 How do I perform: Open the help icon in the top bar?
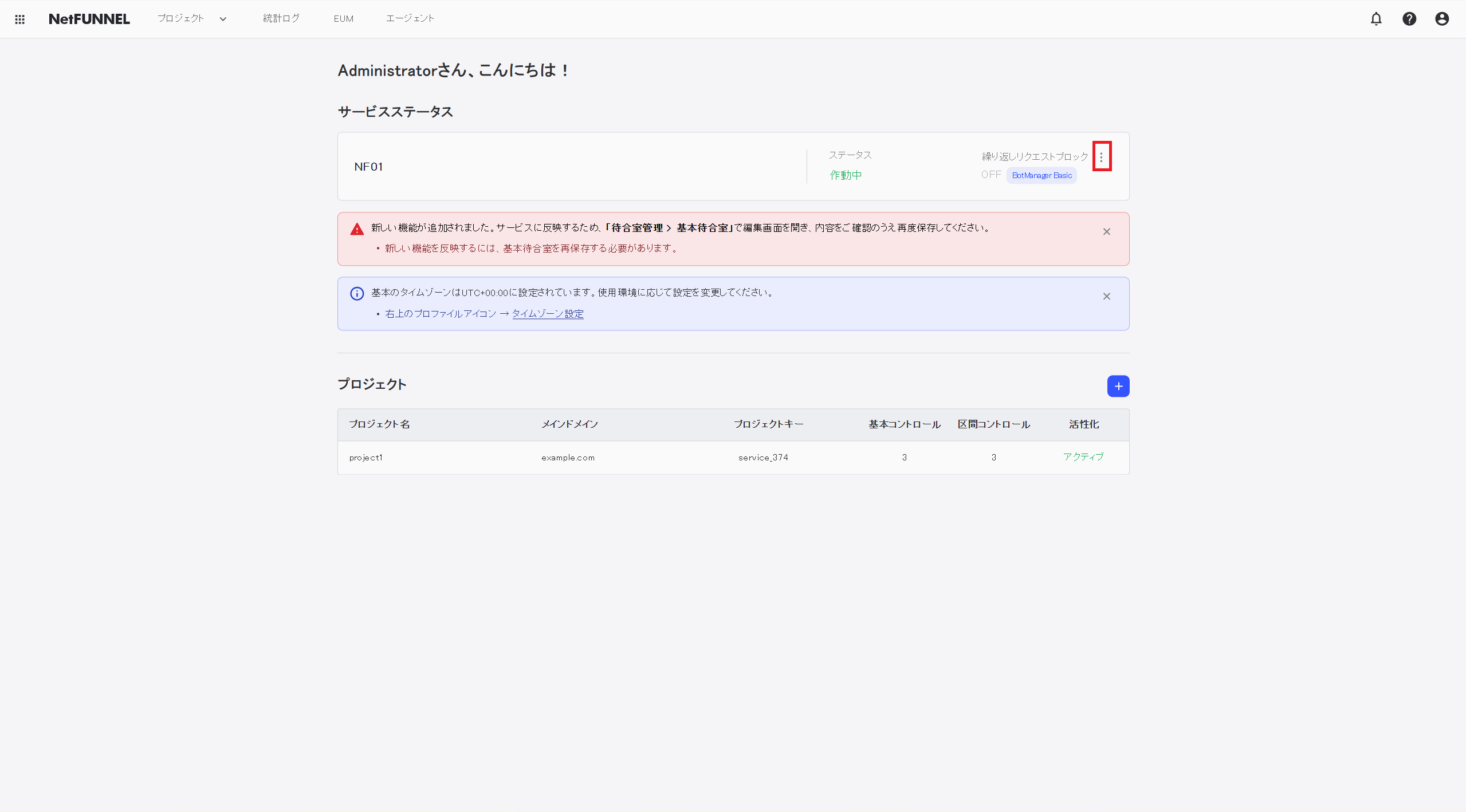coord(1409,19)
